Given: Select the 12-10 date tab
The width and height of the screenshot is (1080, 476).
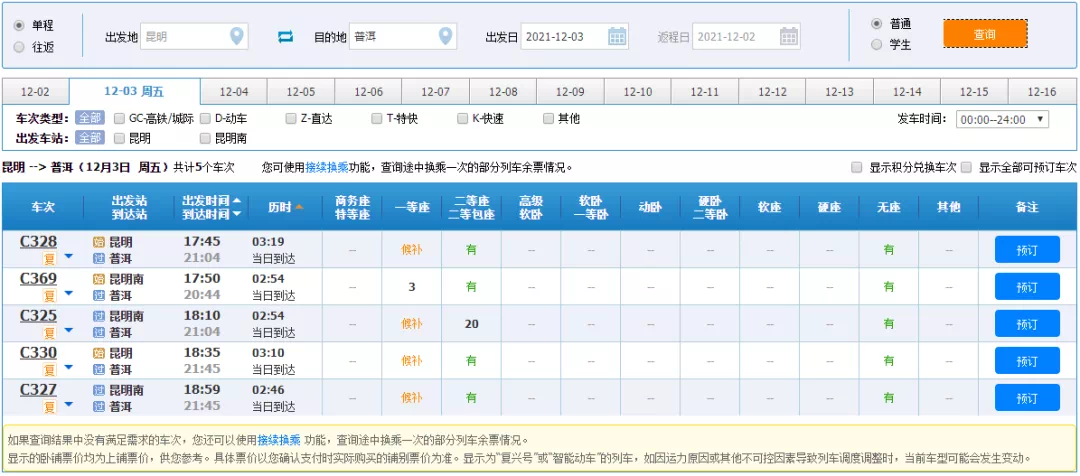Looking at the screenshot, I should click(x=637, y=92).
